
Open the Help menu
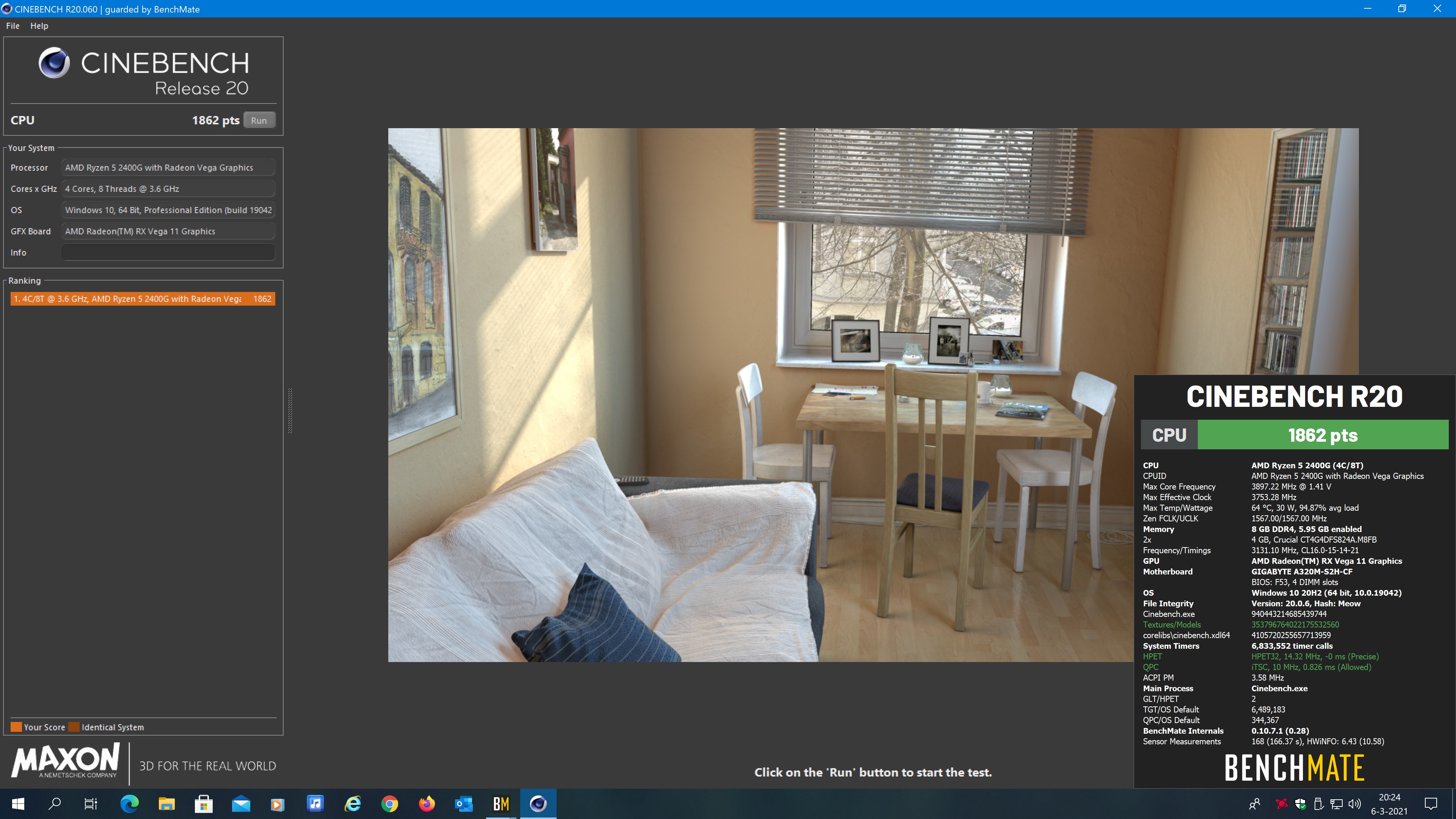click(x=39, y=26)
